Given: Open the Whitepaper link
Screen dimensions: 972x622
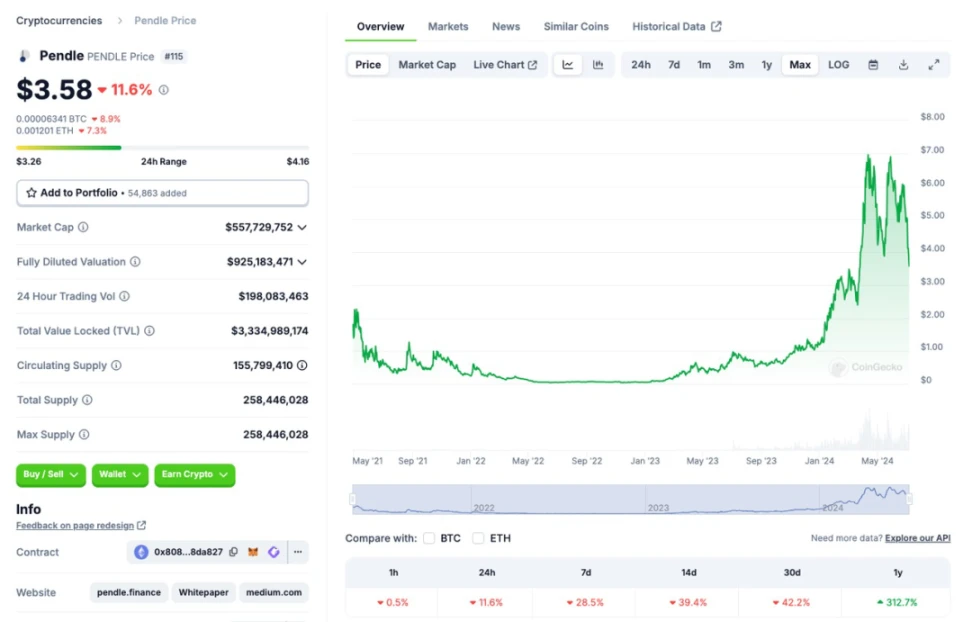Looking at the screenshot, I should click(x=204, y=593).
